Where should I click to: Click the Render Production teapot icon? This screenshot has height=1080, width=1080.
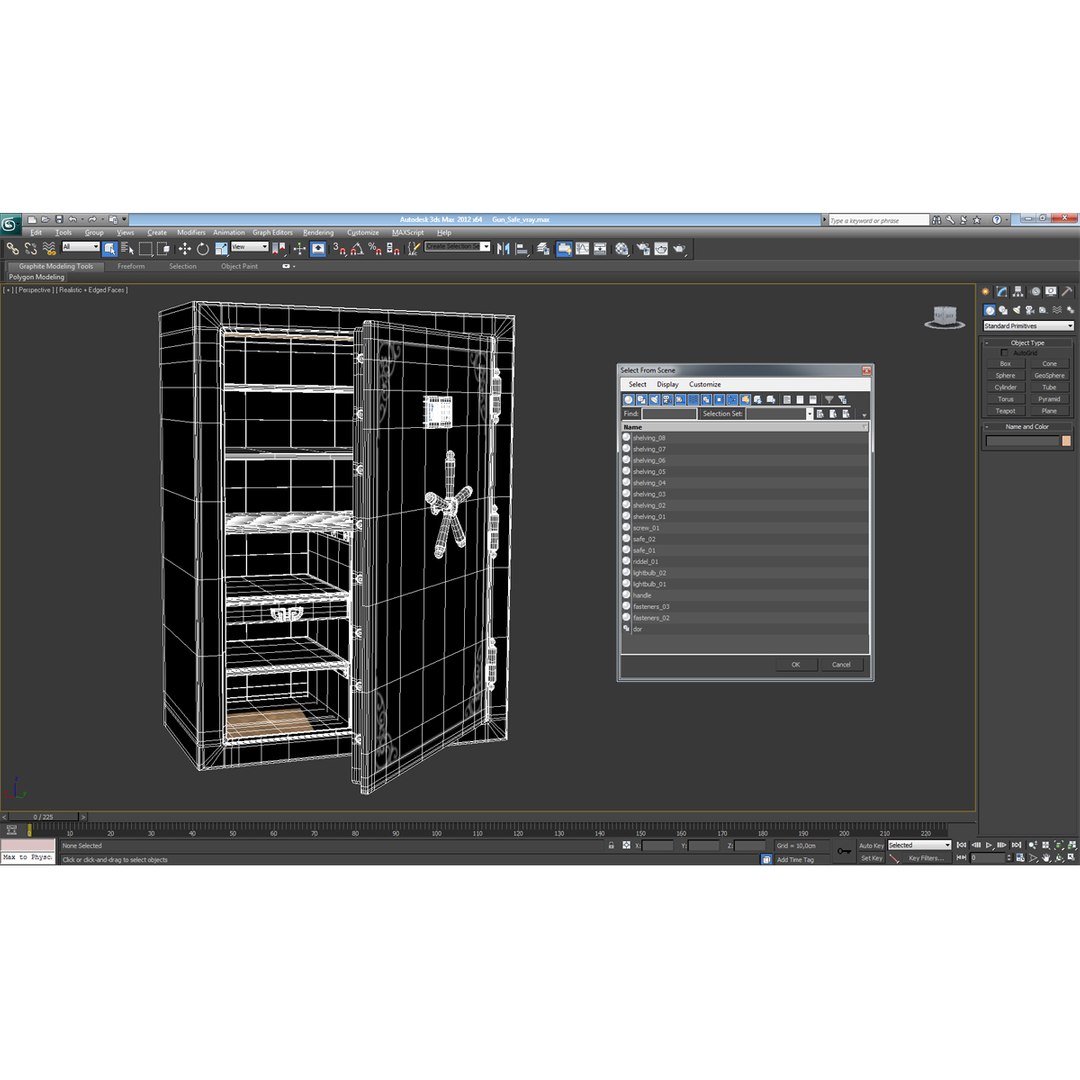(680, 249)
